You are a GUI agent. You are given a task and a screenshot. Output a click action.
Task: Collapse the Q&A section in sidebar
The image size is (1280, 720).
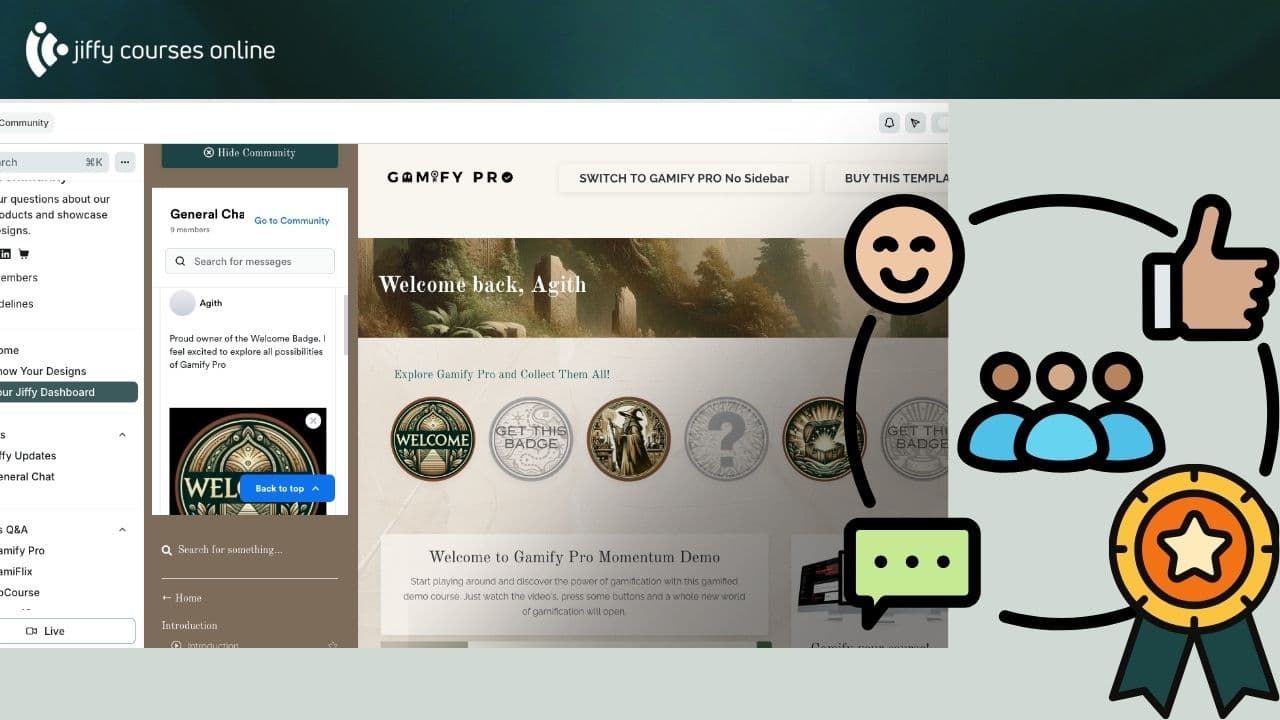(123, 530)
